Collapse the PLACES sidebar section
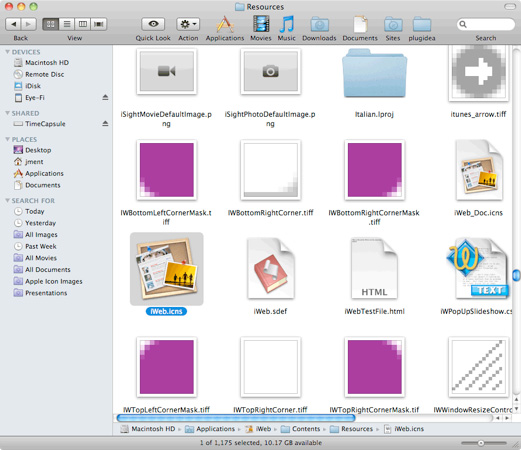This screenshot has height=450, width=521. [x=7, y=139]
